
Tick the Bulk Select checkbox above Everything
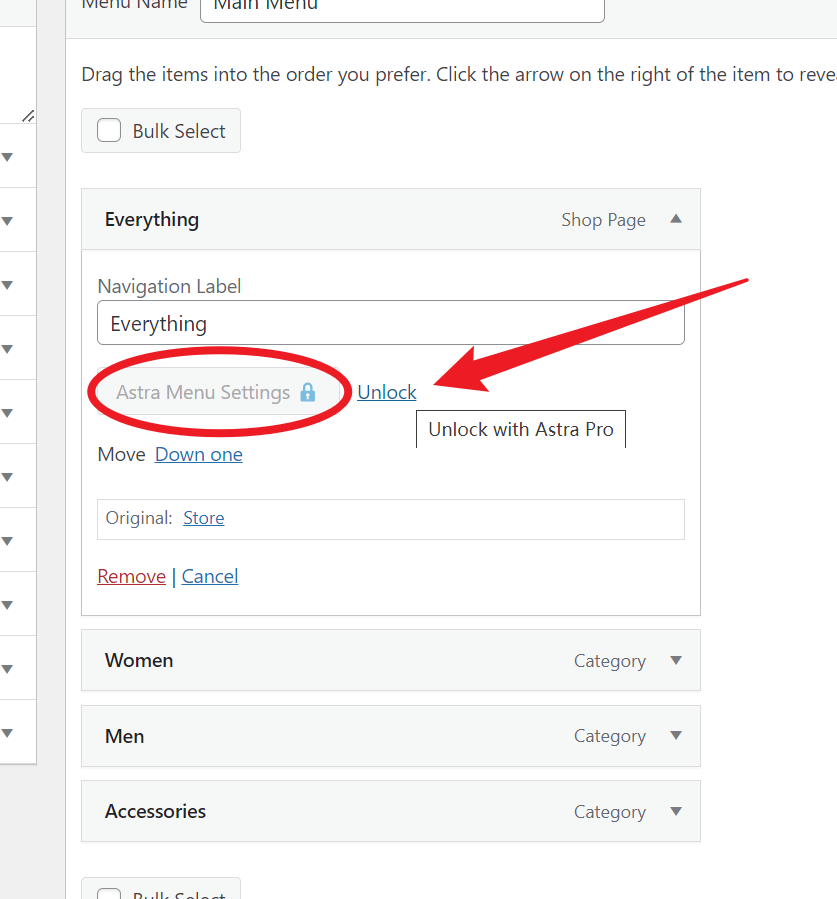(109, 131)
